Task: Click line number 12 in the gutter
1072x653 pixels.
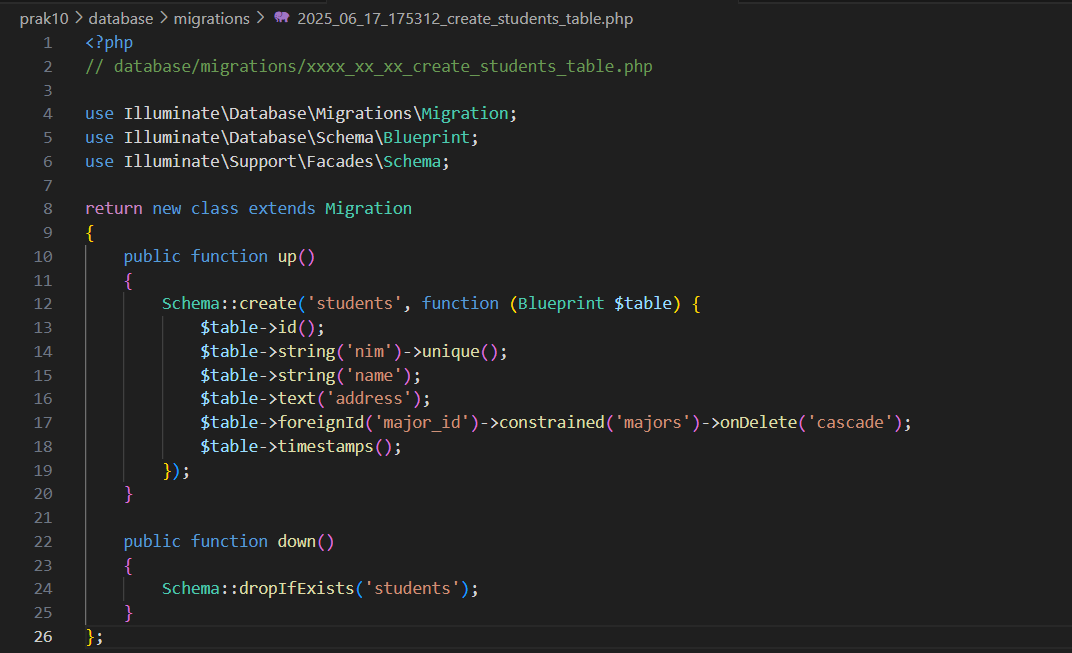Action: [x=42, y=303]
